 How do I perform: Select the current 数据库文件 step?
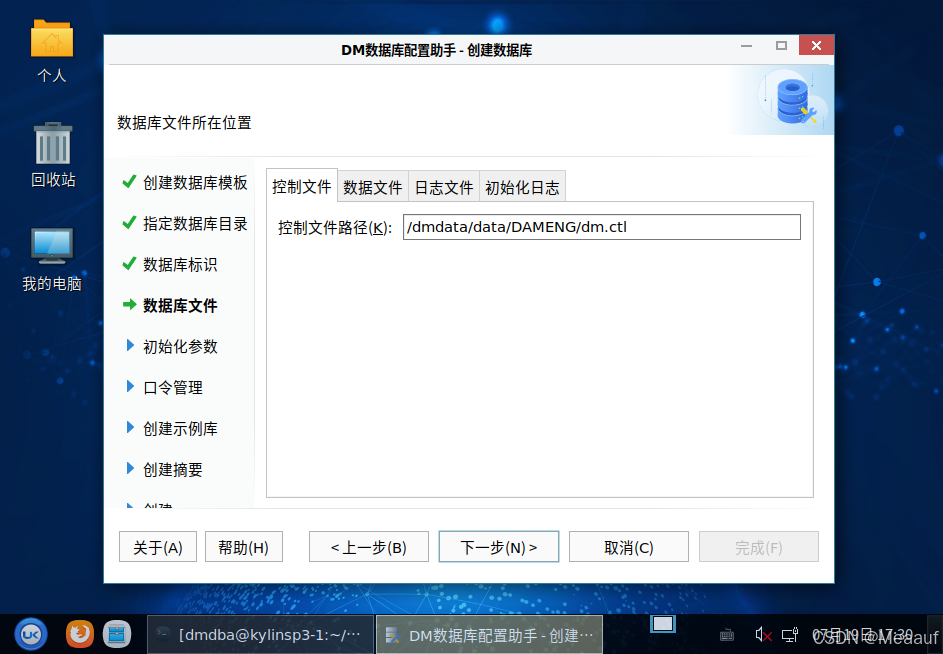coord(180,306)
